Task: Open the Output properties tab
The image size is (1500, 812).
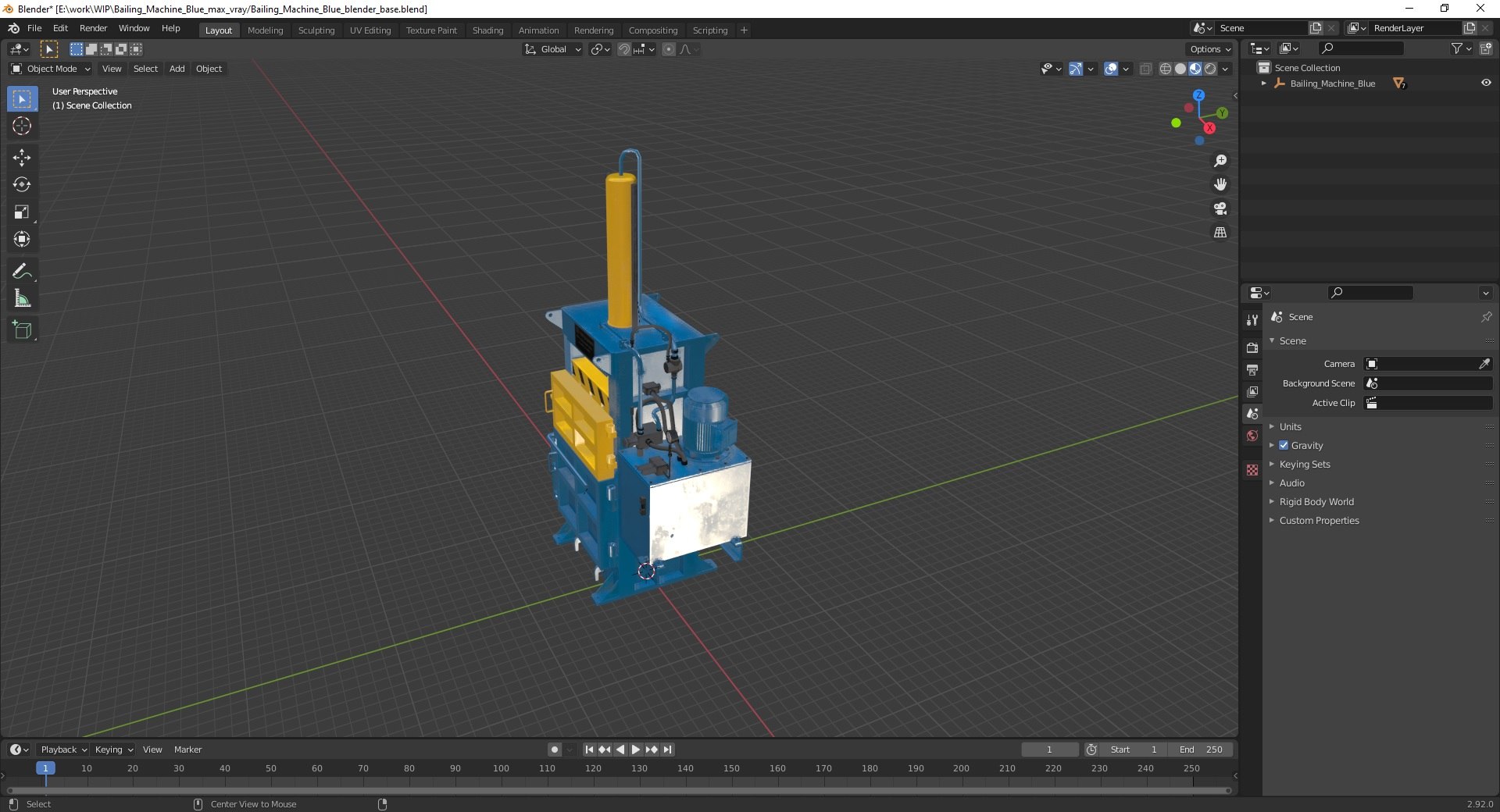Action: pos(1252,369)
